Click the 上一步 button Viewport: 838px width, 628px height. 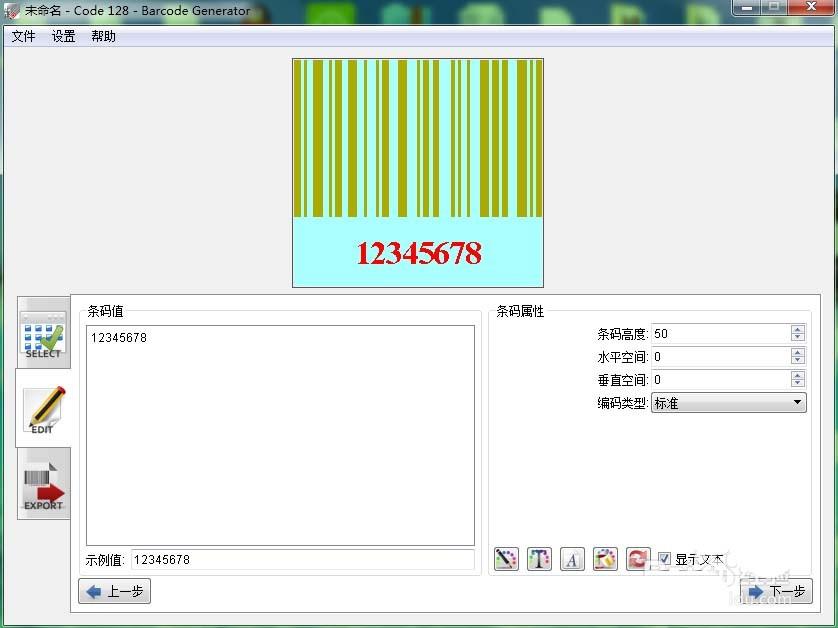click(x=113, y=591)
